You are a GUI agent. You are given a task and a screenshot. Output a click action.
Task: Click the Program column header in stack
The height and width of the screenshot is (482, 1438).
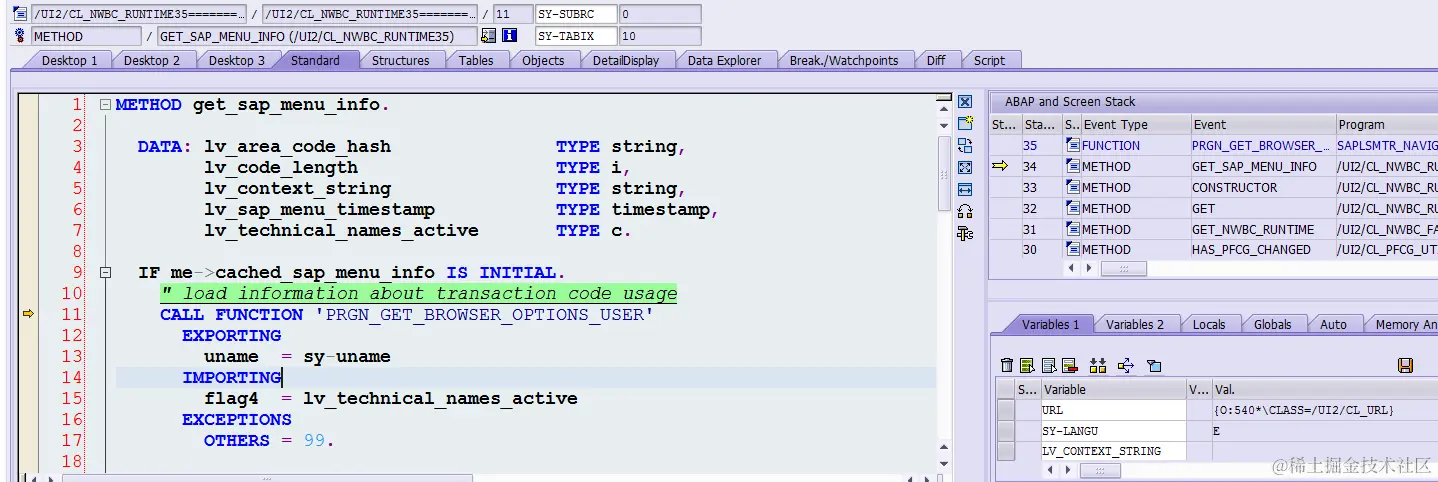[x=1386, y=125]
